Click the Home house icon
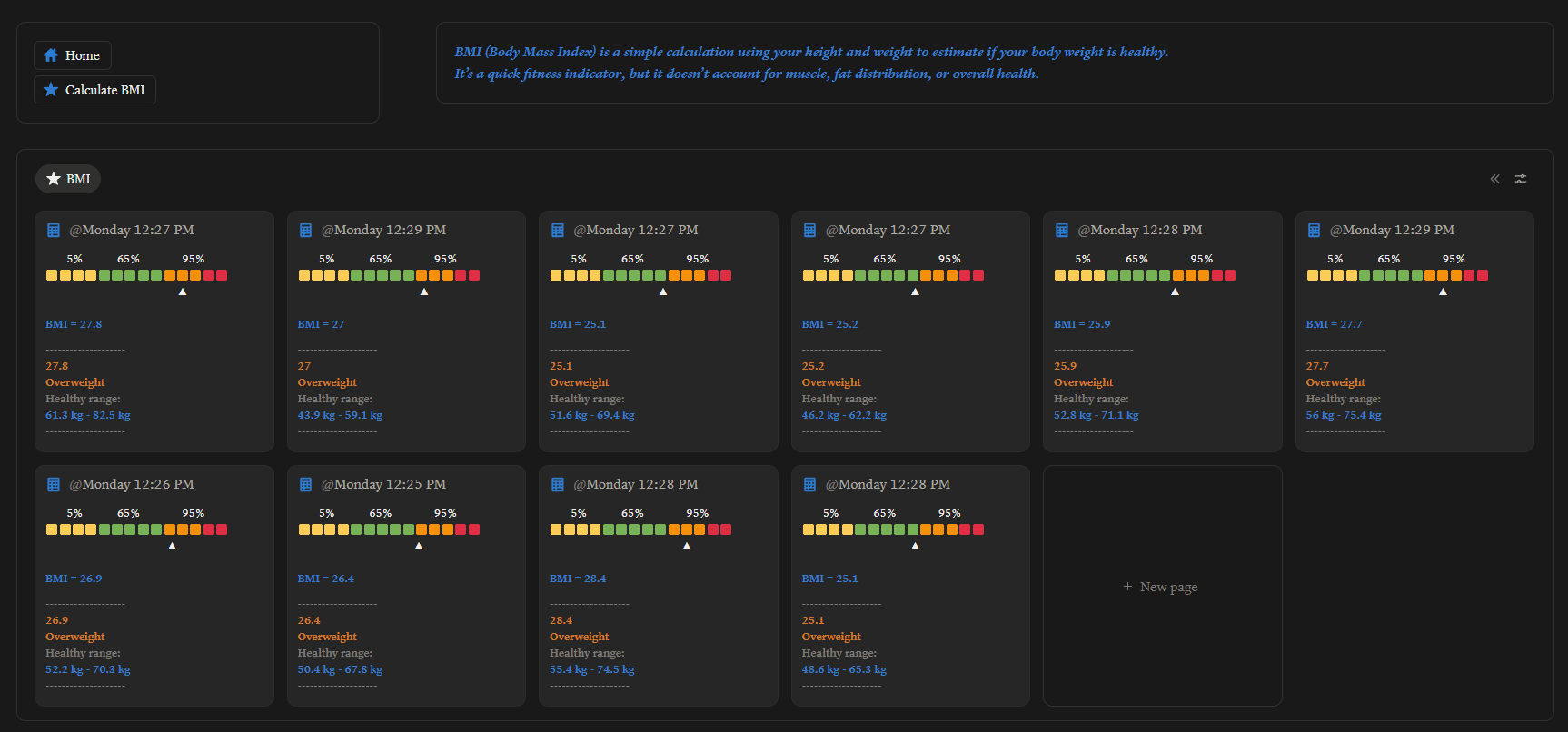This screenshot has height=732, width=1568. (51, 55)
